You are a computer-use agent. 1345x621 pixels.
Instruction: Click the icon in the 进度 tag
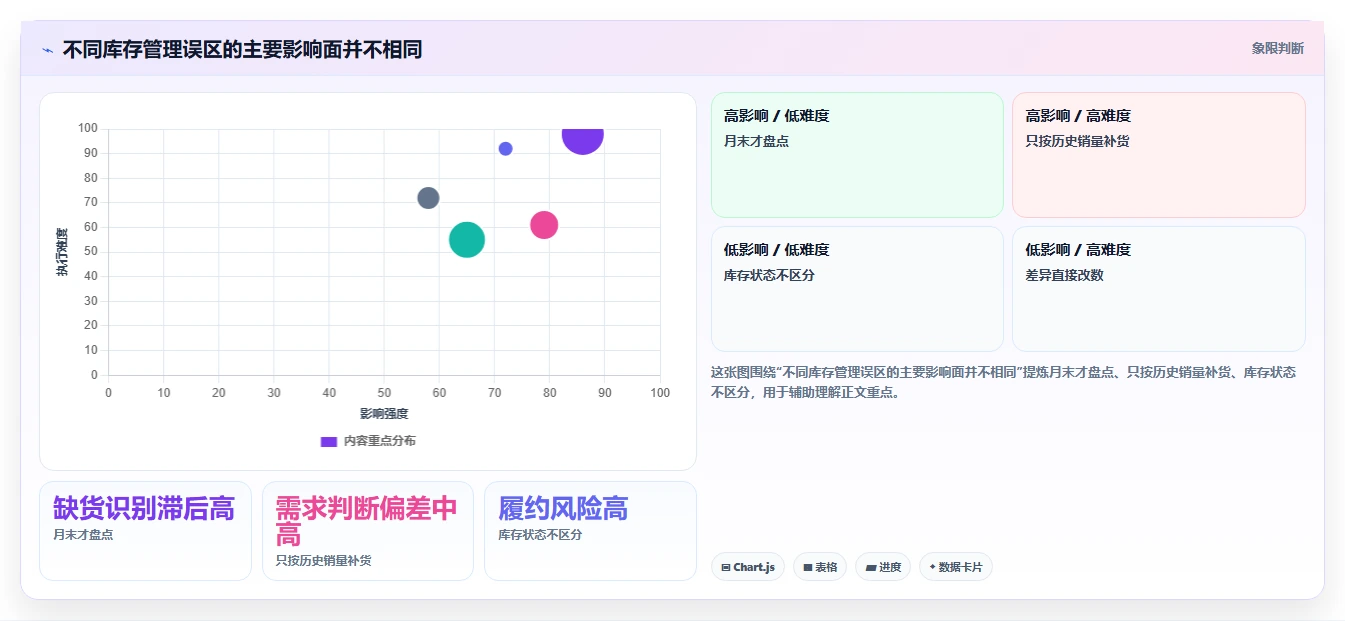click(870, 567)
